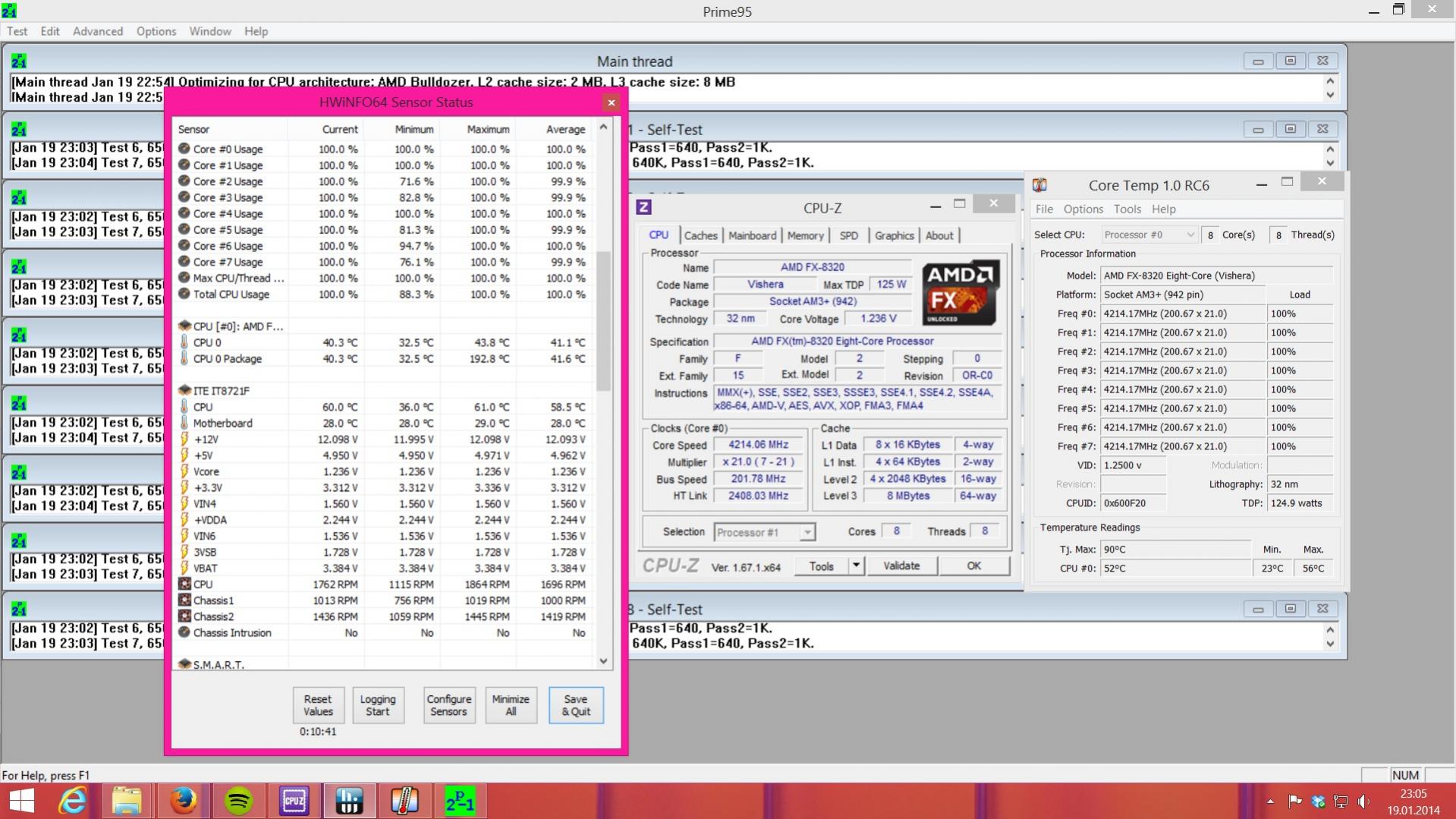Open the Prime95 Help menu
The width and height of the screenshot is (1456, 819).
256,31
